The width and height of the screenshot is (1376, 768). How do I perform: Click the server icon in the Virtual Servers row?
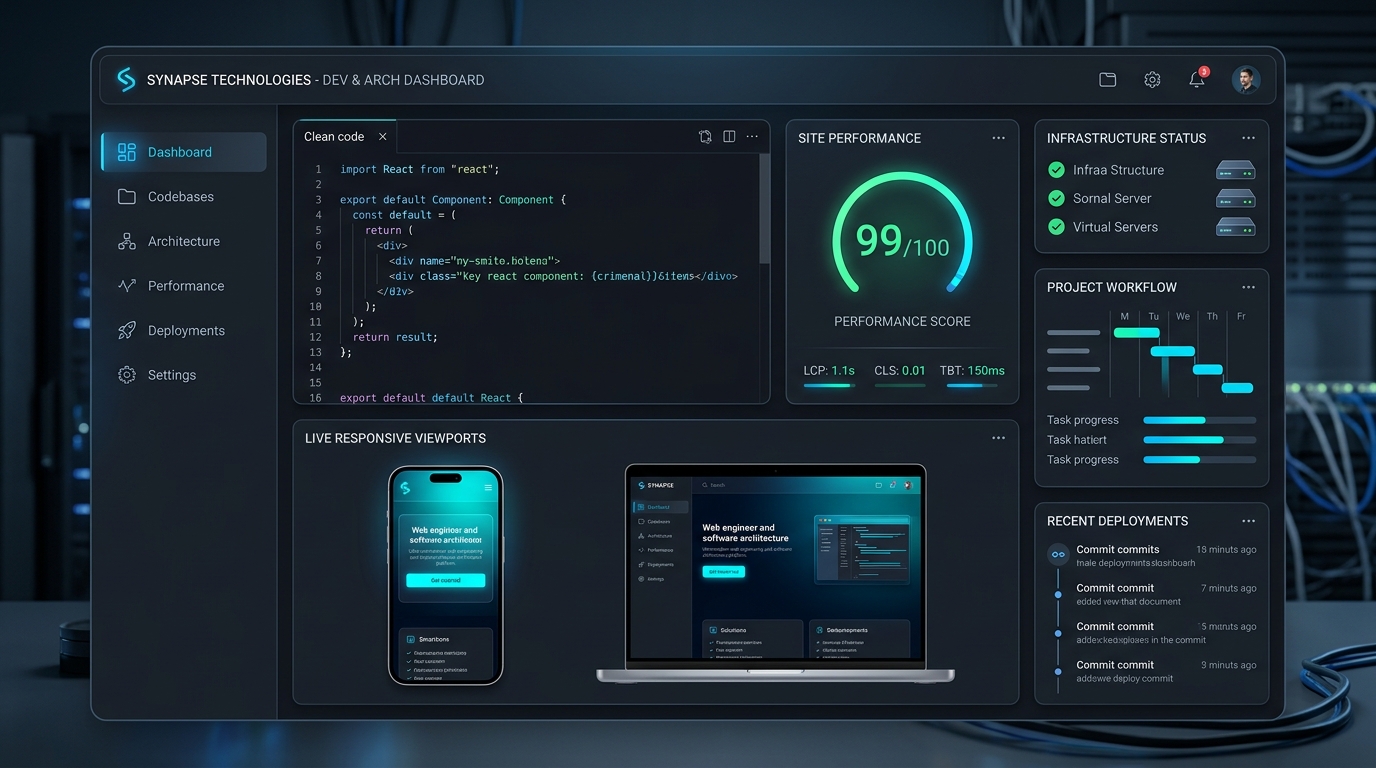(x=1235, y=227)
